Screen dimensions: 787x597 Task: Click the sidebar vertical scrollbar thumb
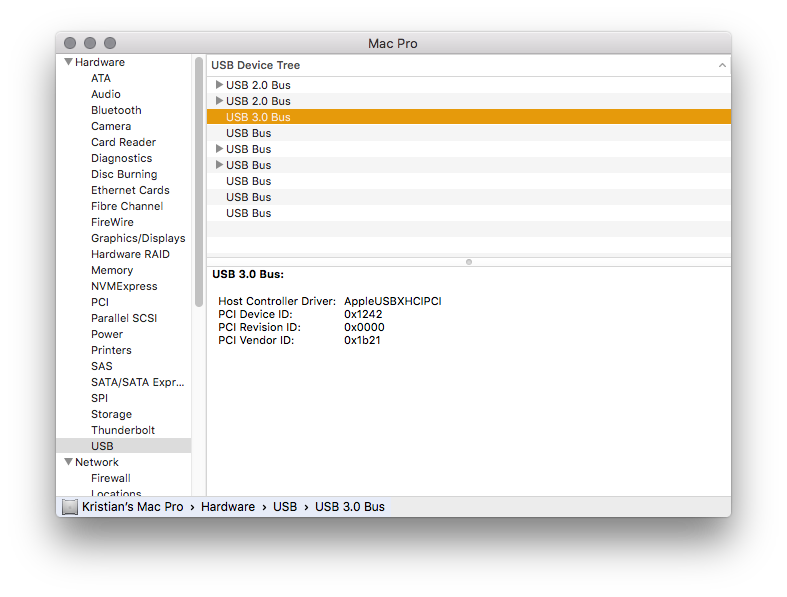[x=199, y=182]
